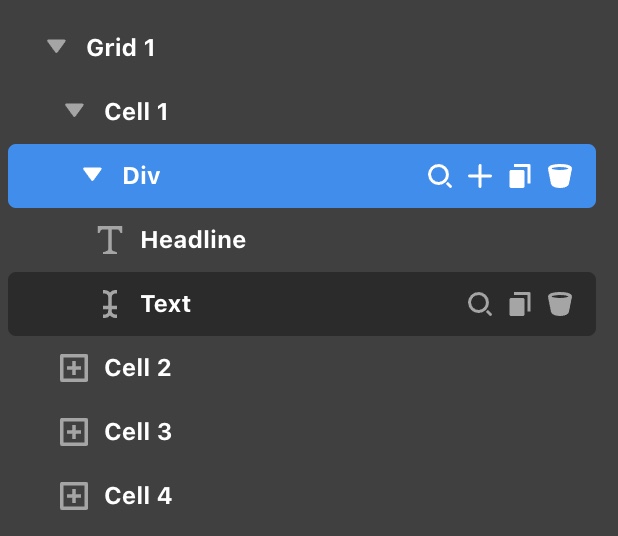Collapse the Grid 1 tree node
Image resolution: width=618 pixels, height=536 pixels.
tap(56, 46)
